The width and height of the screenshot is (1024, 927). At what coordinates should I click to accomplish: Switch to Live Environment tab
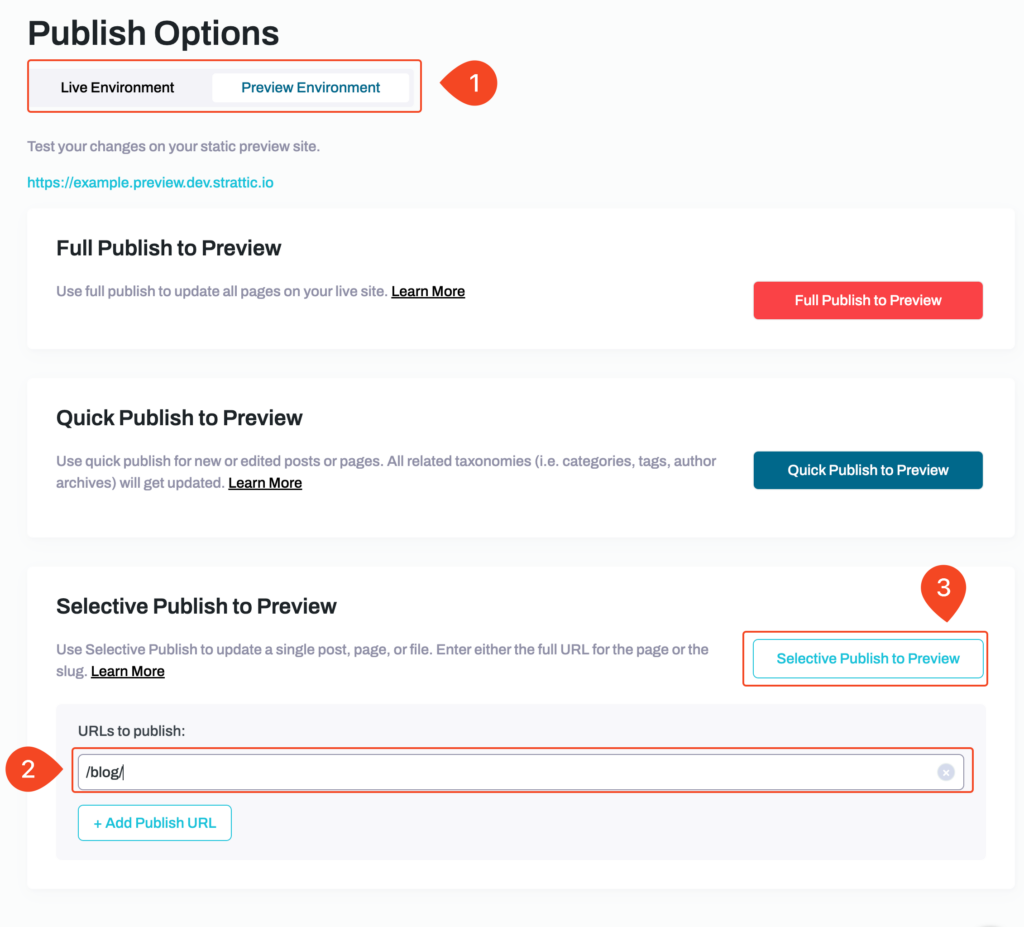(118, 88)
